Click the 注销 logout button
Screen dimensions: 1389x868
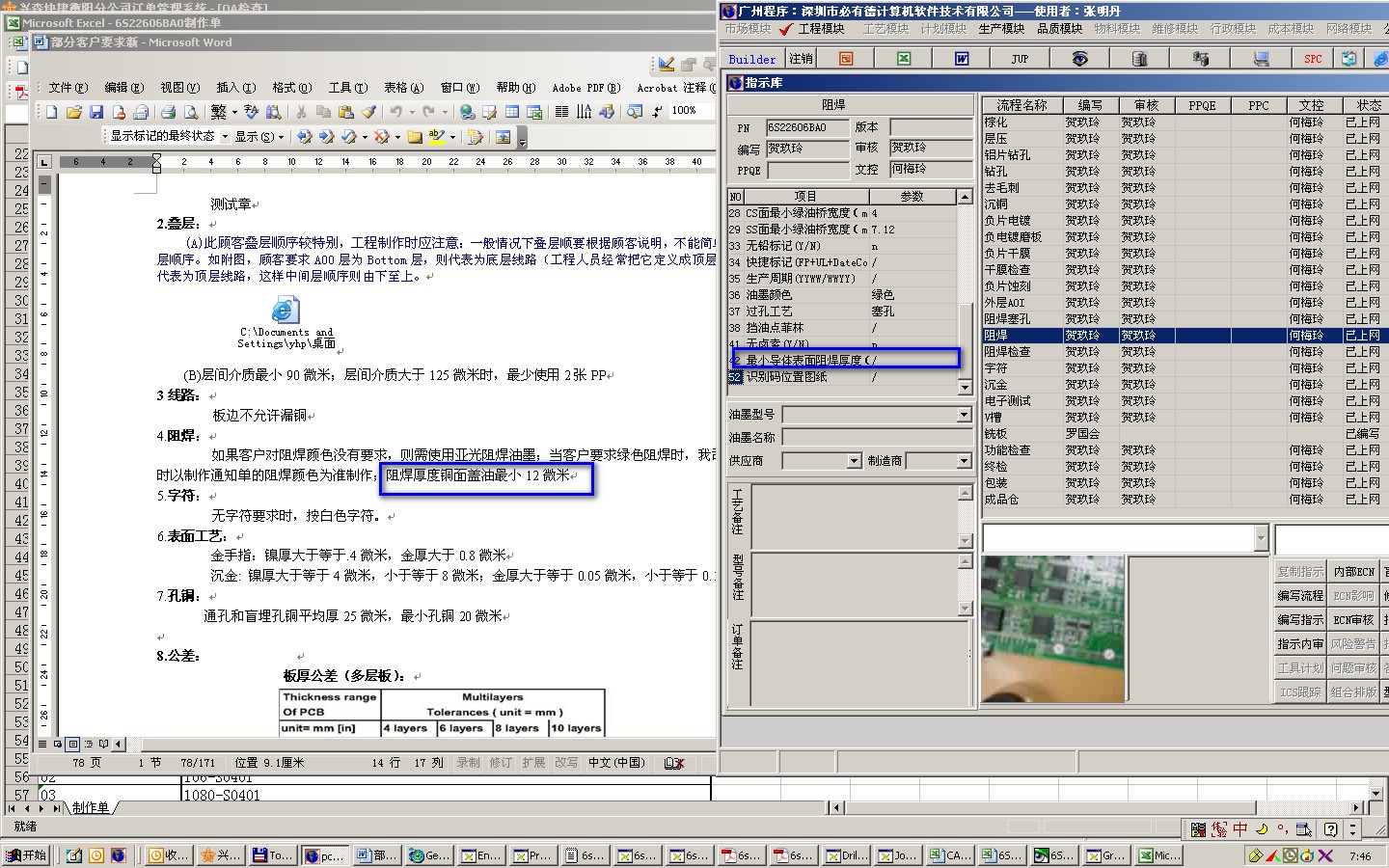[x=801, y=59]
